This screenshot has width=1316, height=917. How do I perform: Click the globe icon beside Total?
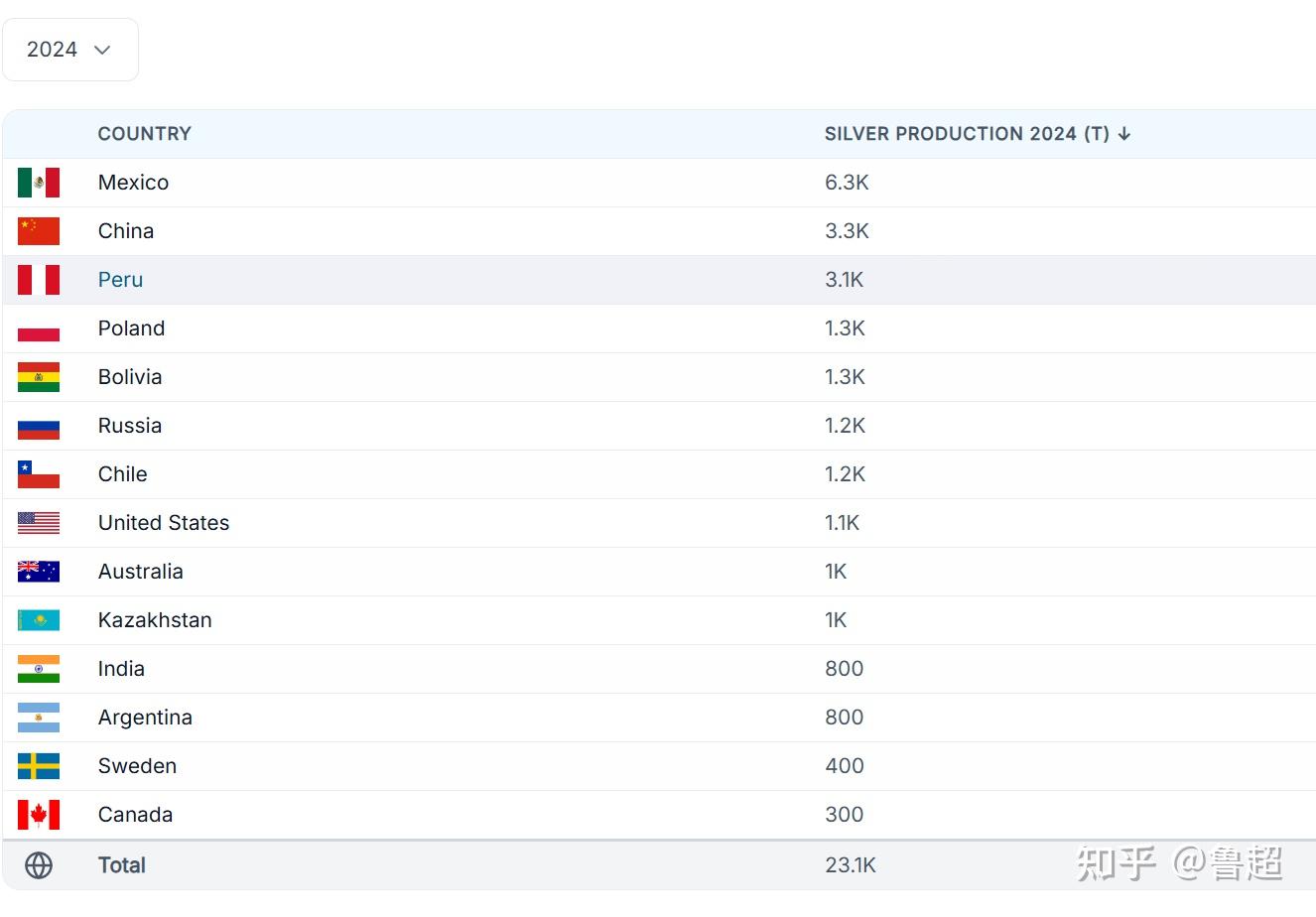point(39,865)
